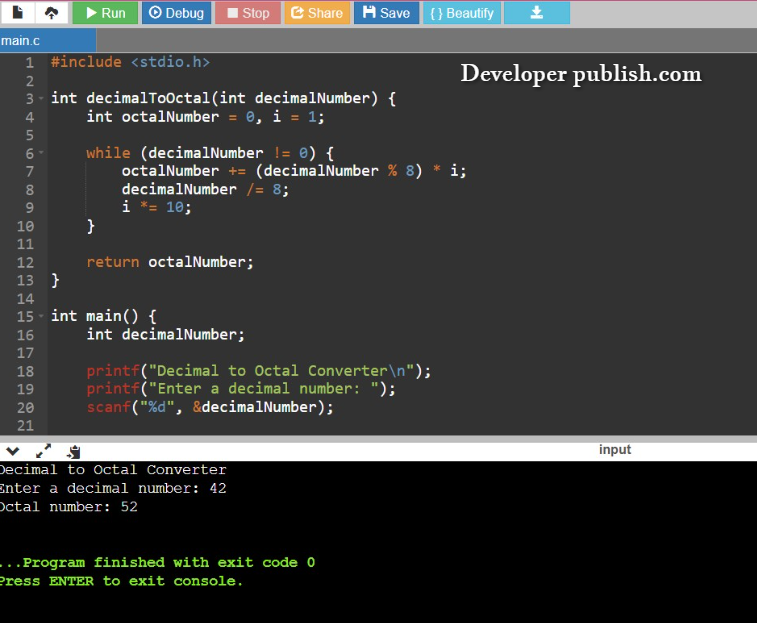Format code with the Beautify button
This screenshot has width=757, height=623.
461,13
